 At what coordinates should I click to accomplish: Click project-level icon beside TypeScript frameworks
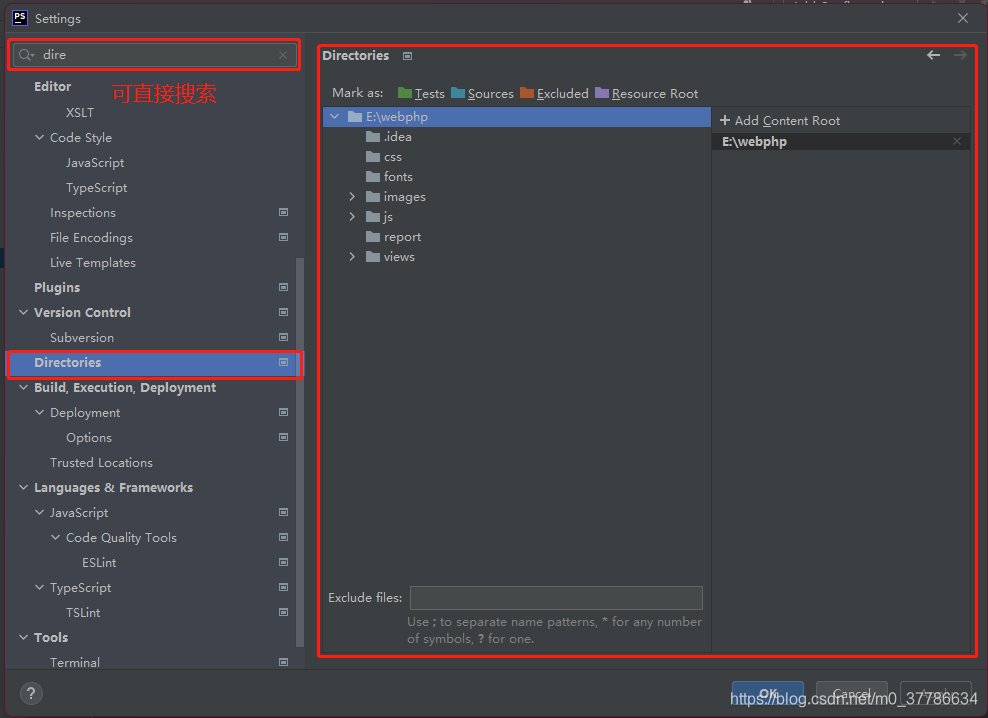[284, 587]
